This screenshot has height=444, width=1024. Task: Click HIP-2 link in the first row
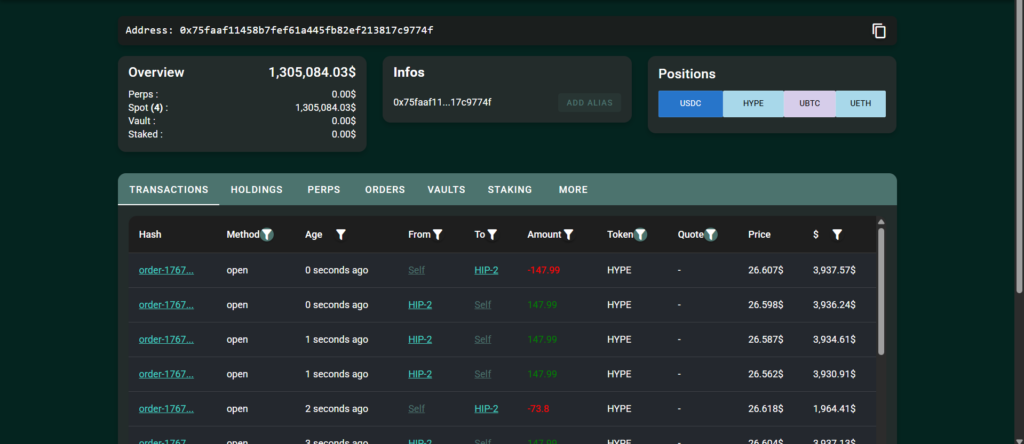486,270
